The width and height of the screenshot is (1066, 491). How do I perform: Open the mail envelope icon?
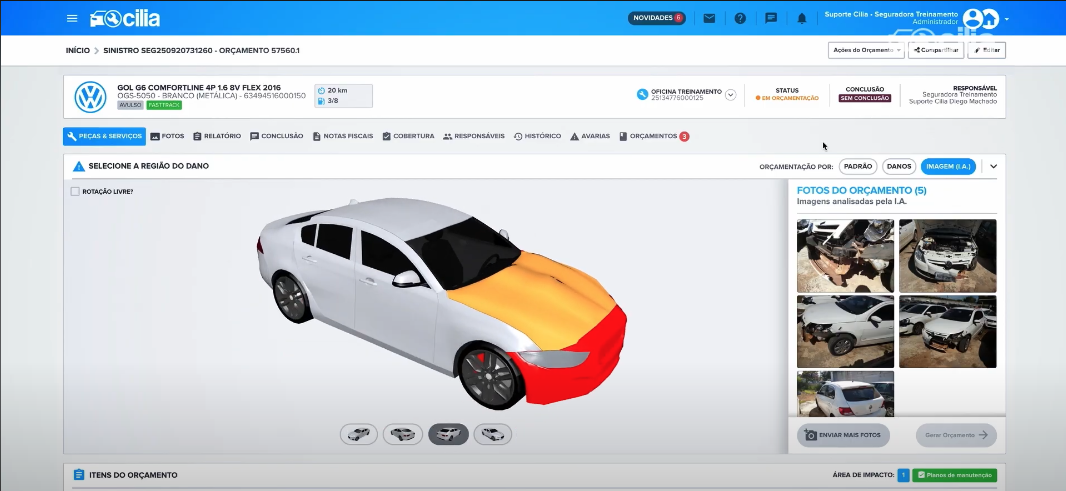[709, 18]
